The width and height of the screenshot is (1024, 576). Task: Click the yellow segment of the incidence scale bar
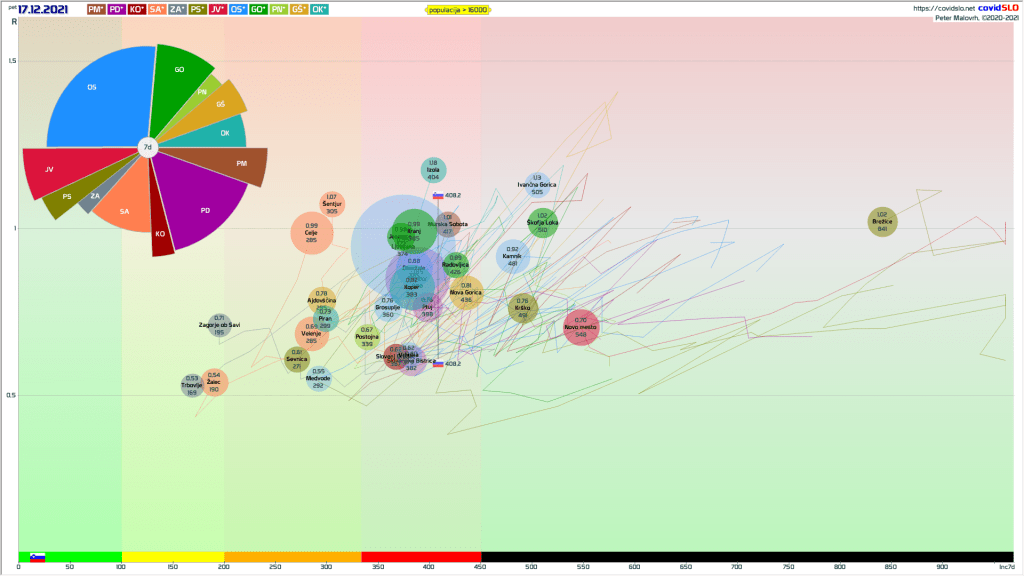[173, 557]
